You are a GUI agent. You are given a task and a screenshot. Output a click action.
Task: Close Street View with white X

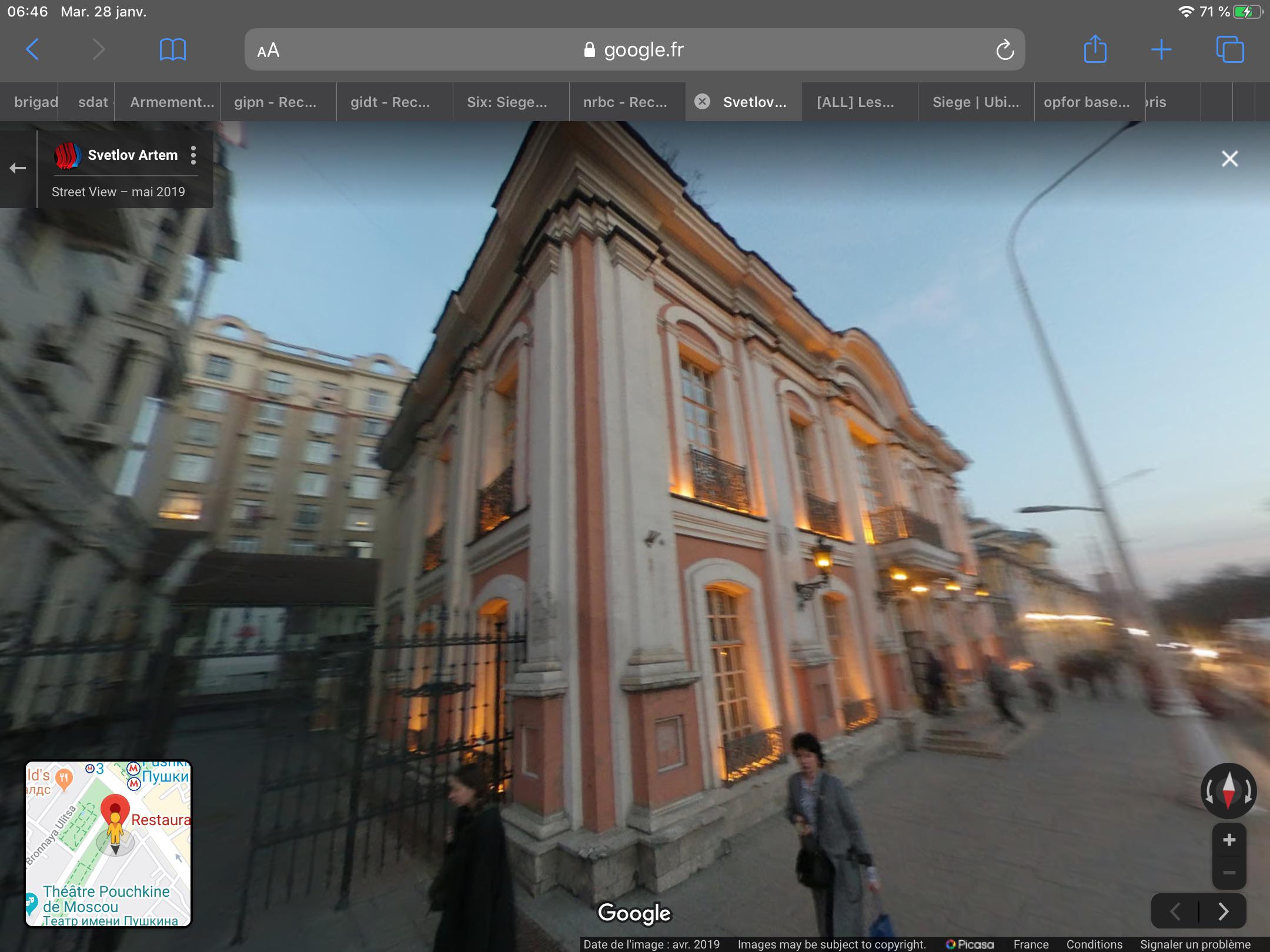1229,159
